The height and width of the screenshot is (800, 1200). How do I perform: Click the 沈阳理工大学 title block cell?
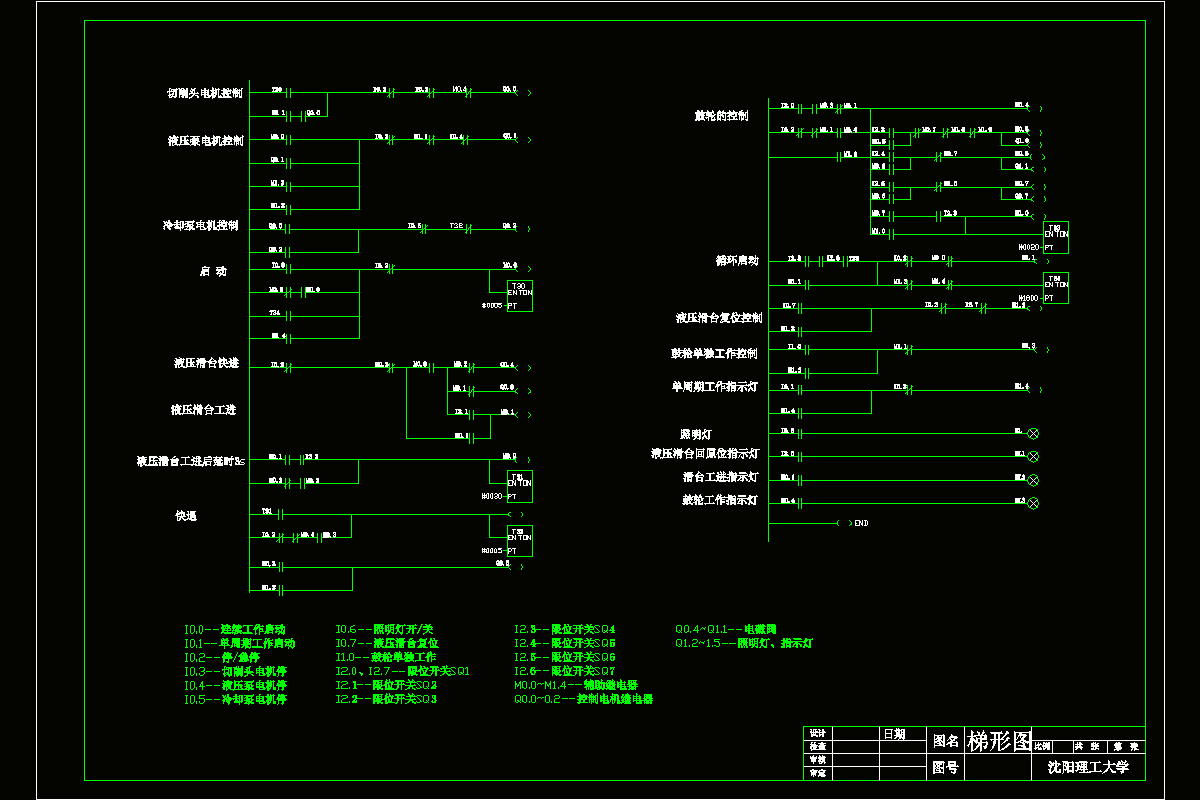point(1088,767)
